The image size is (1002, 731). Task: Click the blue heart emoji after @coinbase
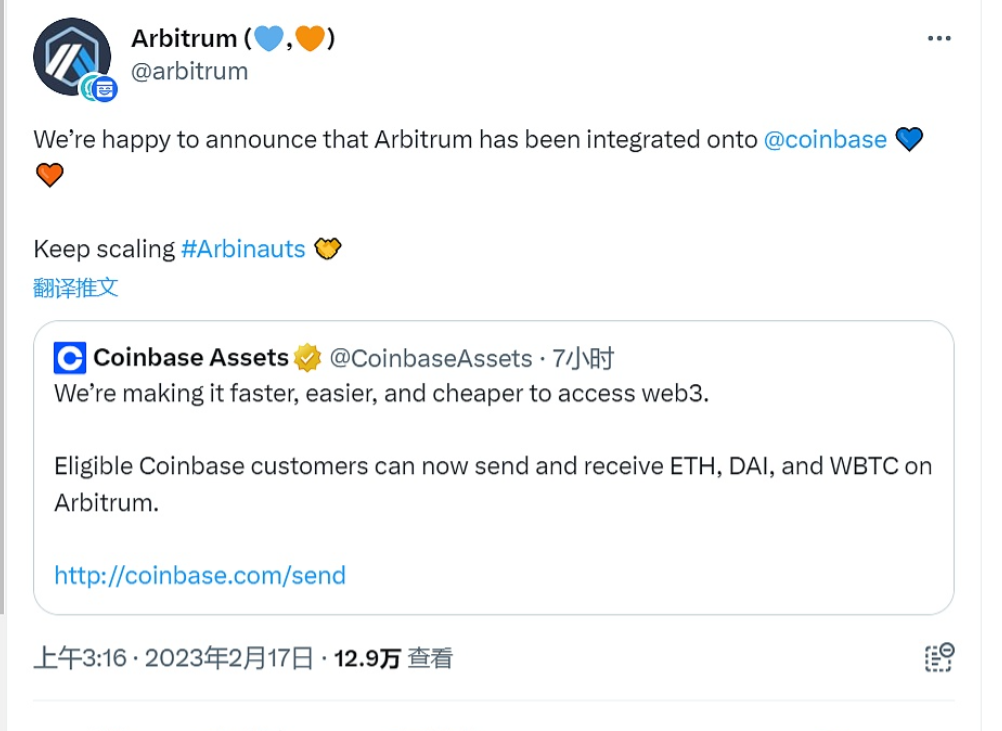pyautogui.click(x=908, y=139)
